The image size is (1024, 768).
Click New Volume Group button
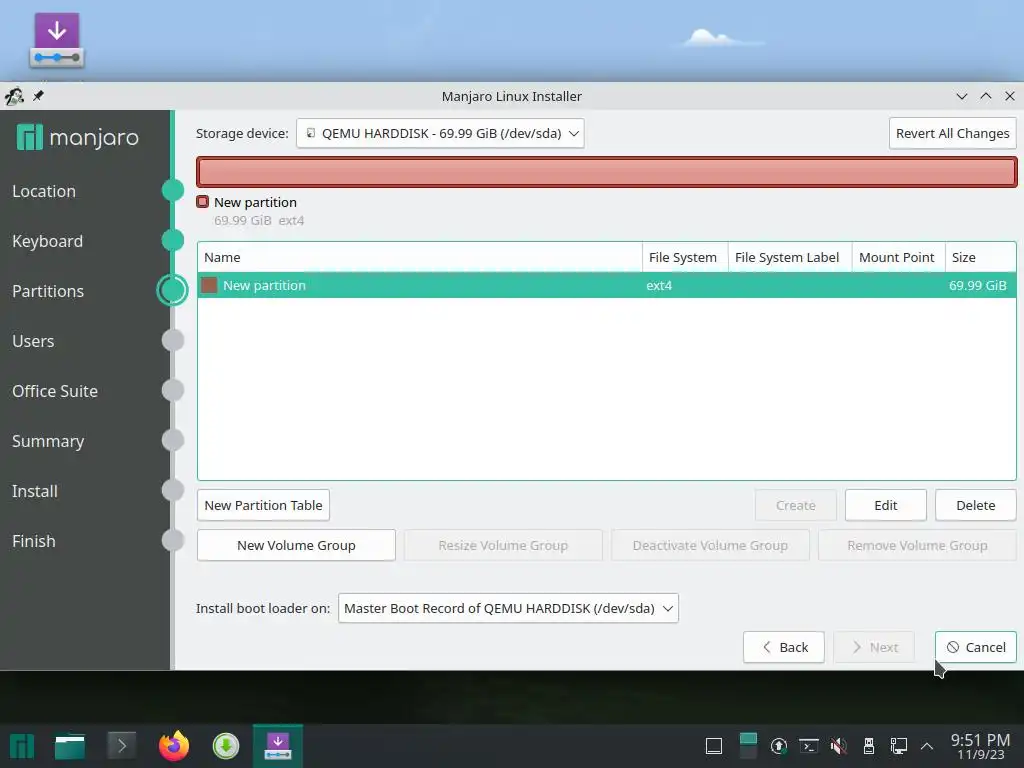[x=296, y=545]
